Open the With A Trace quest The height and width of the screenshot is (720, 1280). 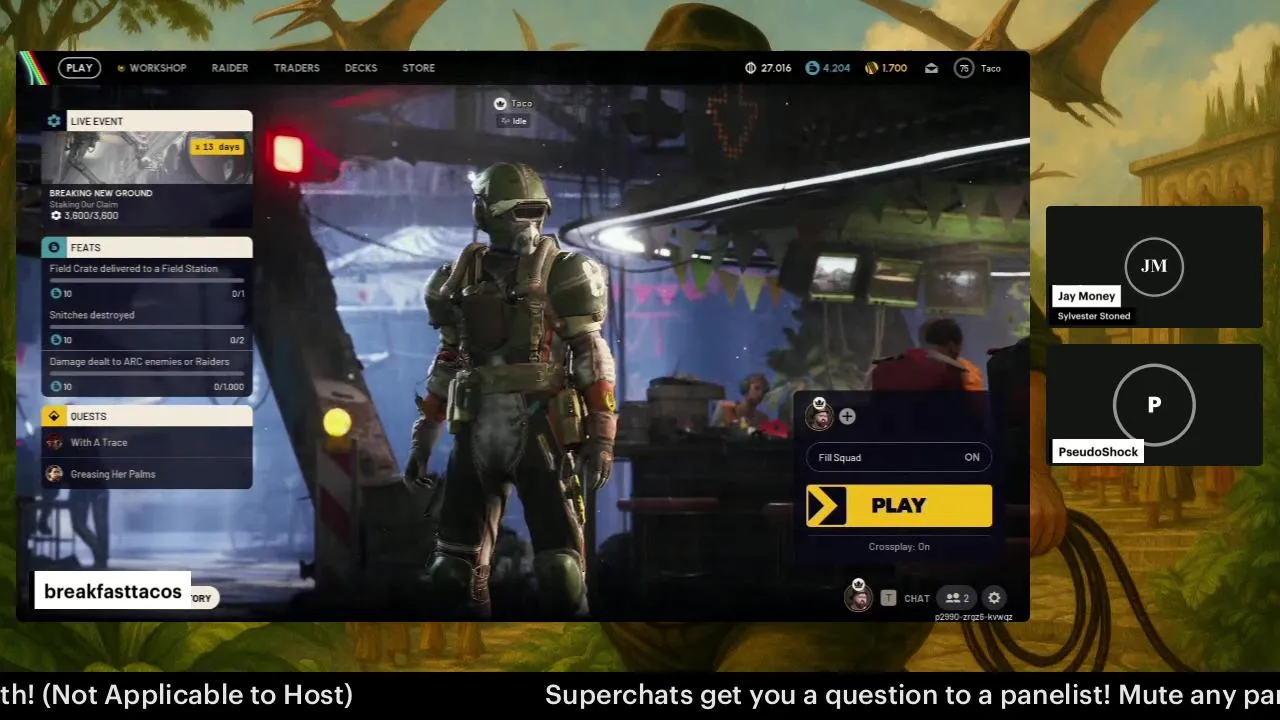tap(147, 442)
